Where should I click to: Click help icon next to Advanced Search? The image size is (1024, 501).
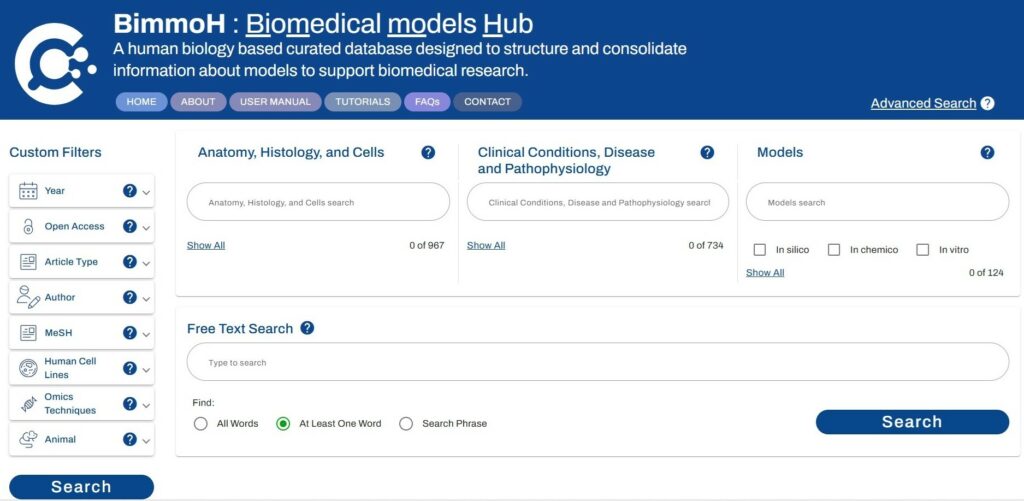click(x=987, y=103)
